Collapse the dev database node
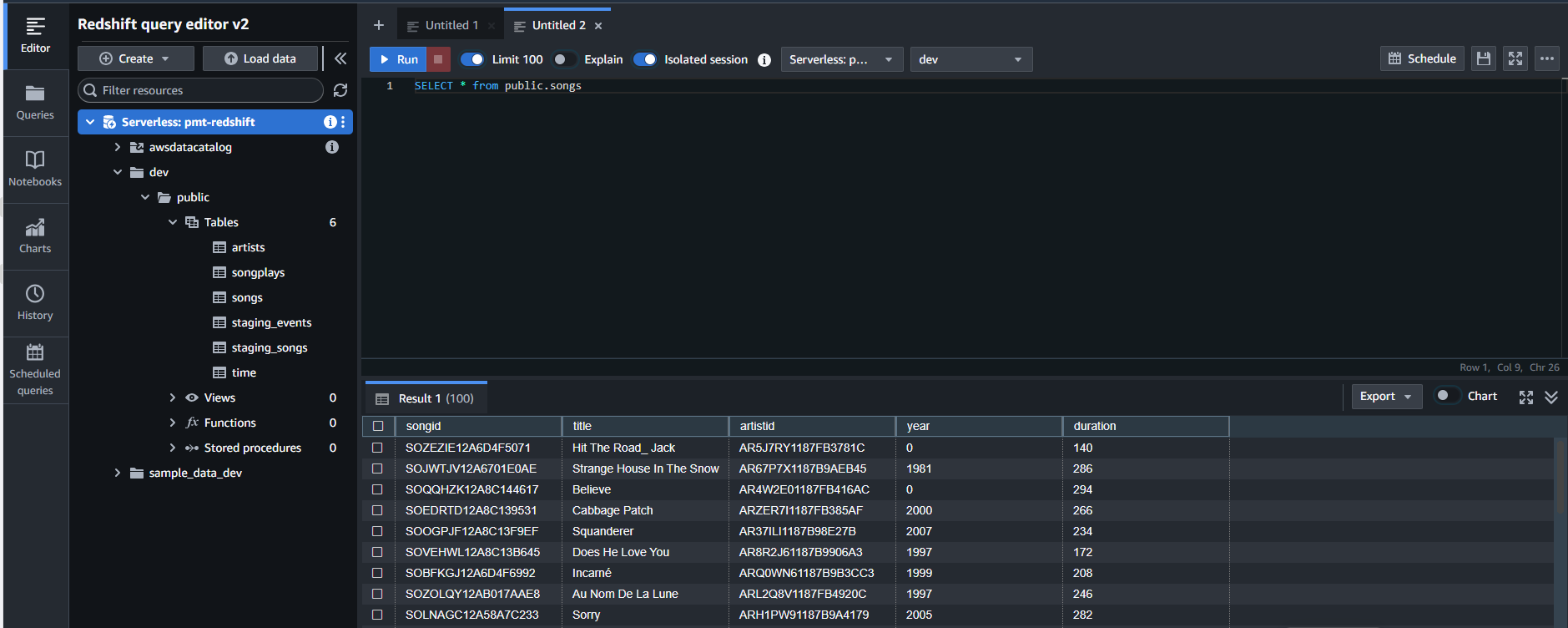The image size is (1568, 628). pyautogui.click(x=117, y=172)
